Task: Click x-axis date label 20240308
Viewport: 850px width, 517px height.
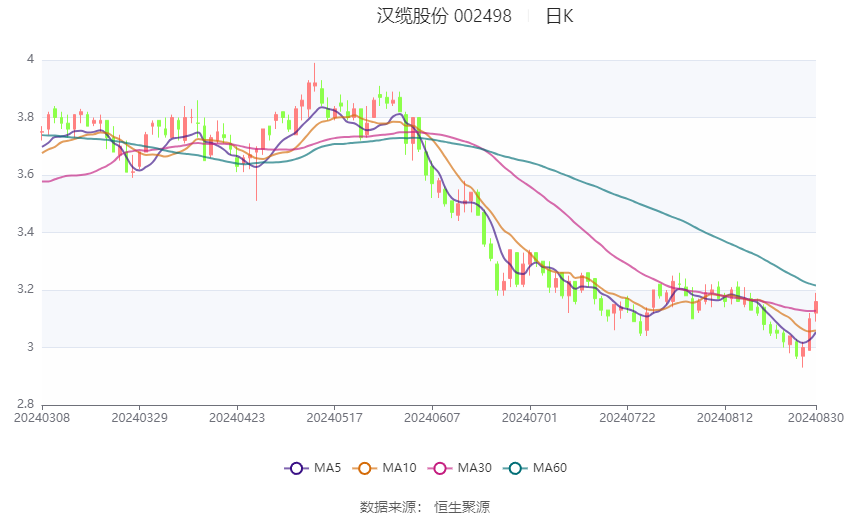Action: [x=42, y=418]
